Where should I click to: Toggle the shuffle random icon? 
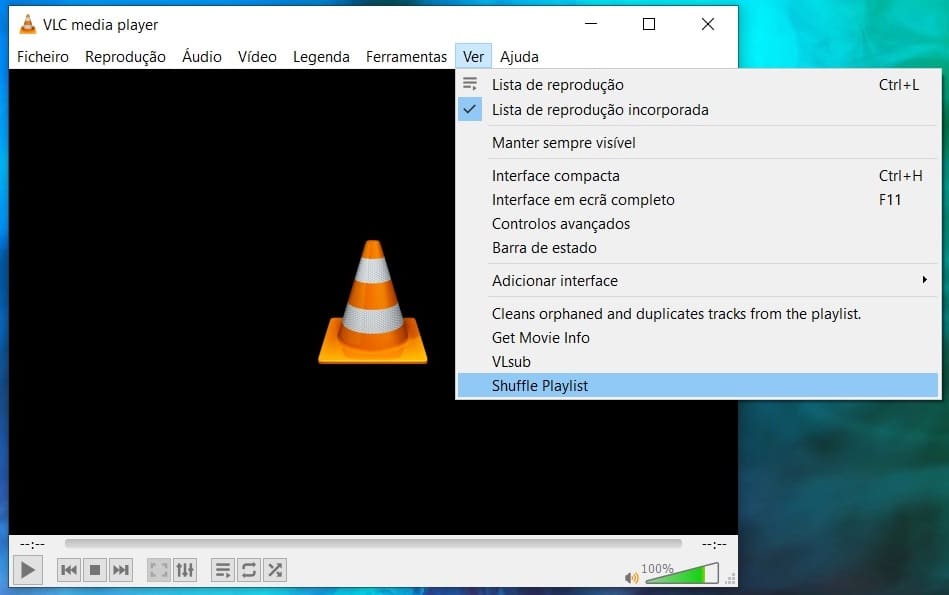(275, 570)
